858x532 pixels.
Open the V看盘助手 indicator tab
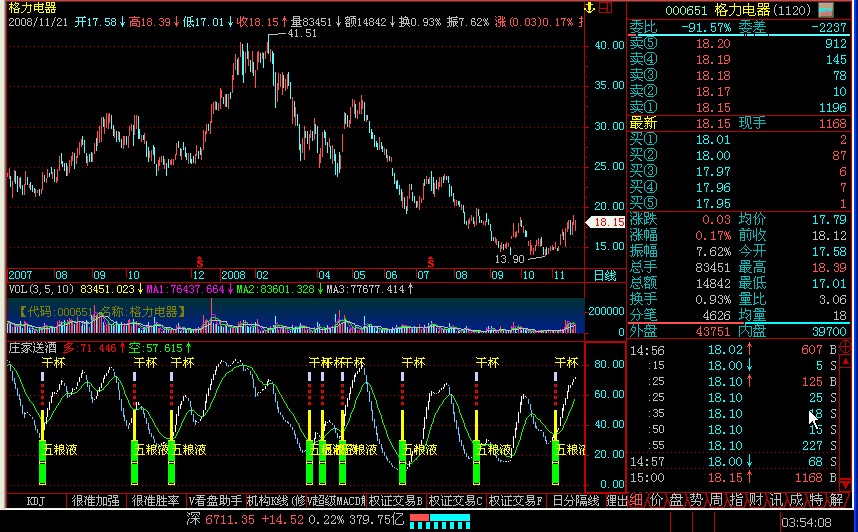(216, 501)
